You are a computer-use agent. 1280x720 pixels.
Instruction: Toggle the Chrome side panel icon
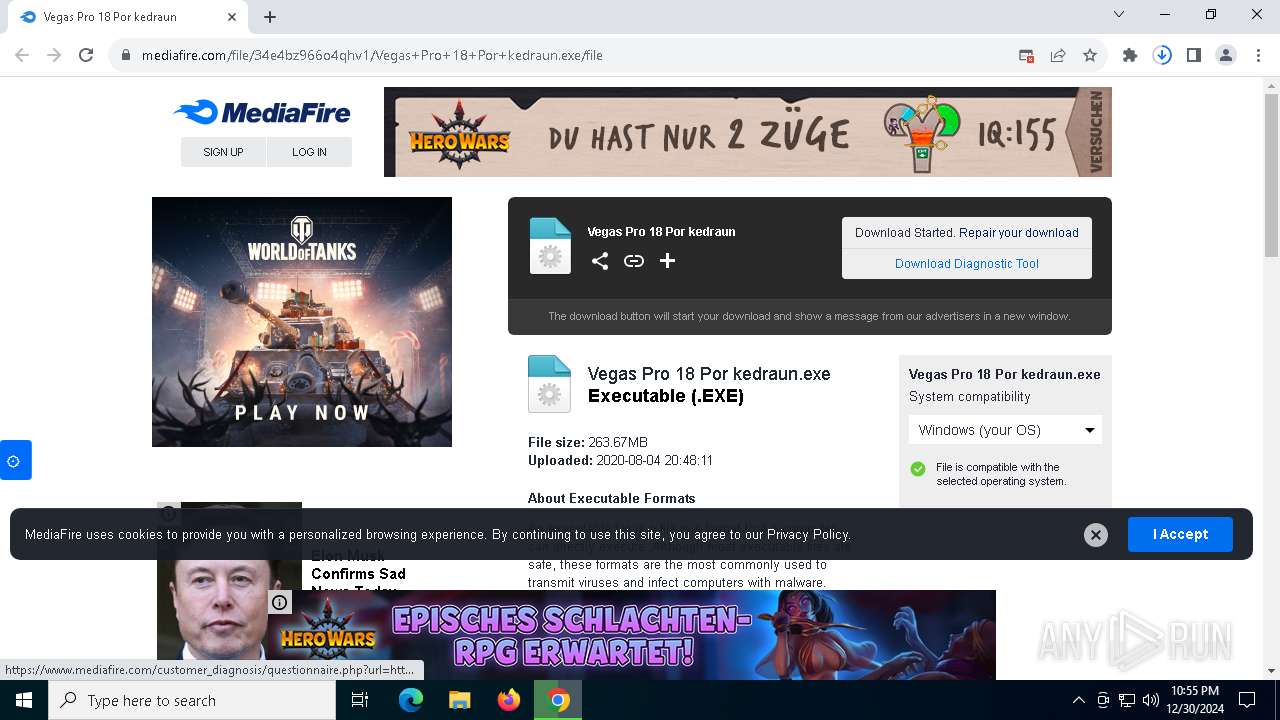coord(1194,55)
